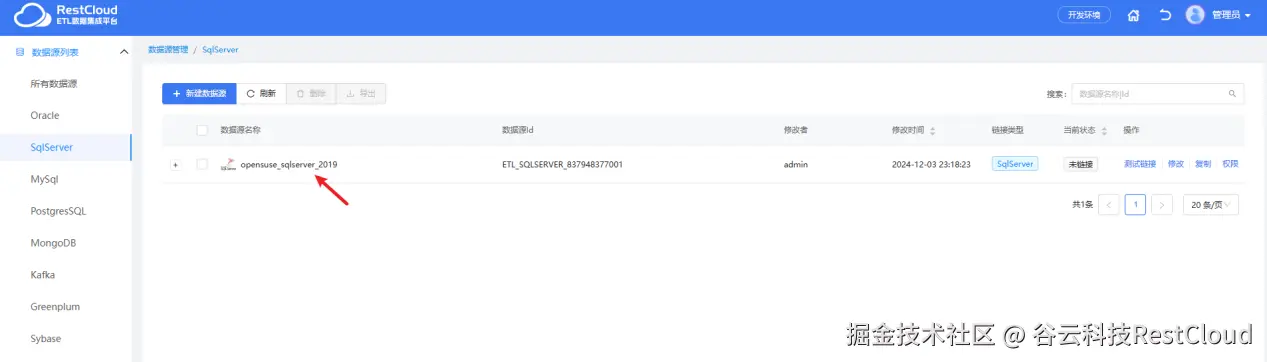
Task: Click the 链接类型 column header
Action: (1008, 131)
